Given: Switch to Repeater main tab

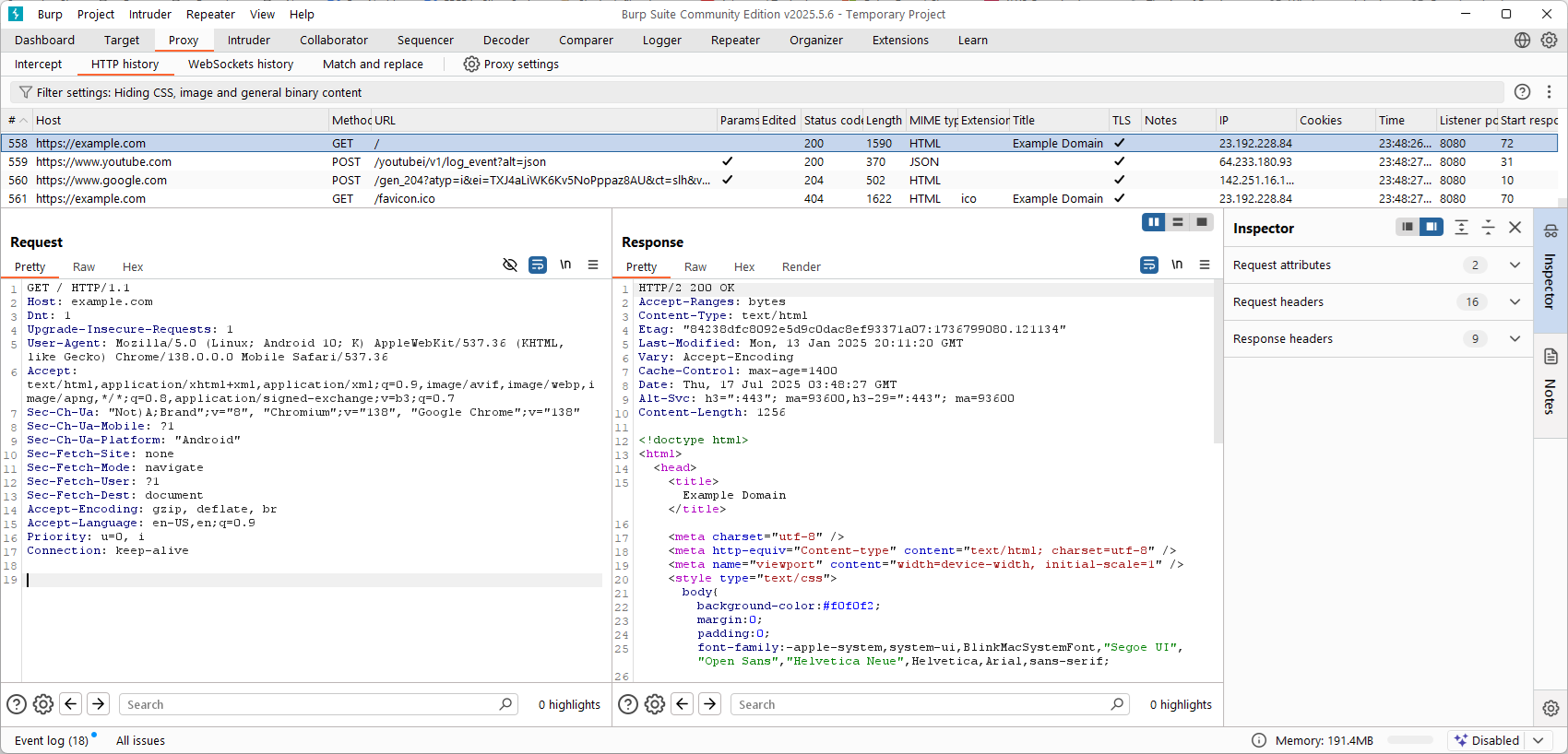Looking at the screenshot, I should [735, 40].
